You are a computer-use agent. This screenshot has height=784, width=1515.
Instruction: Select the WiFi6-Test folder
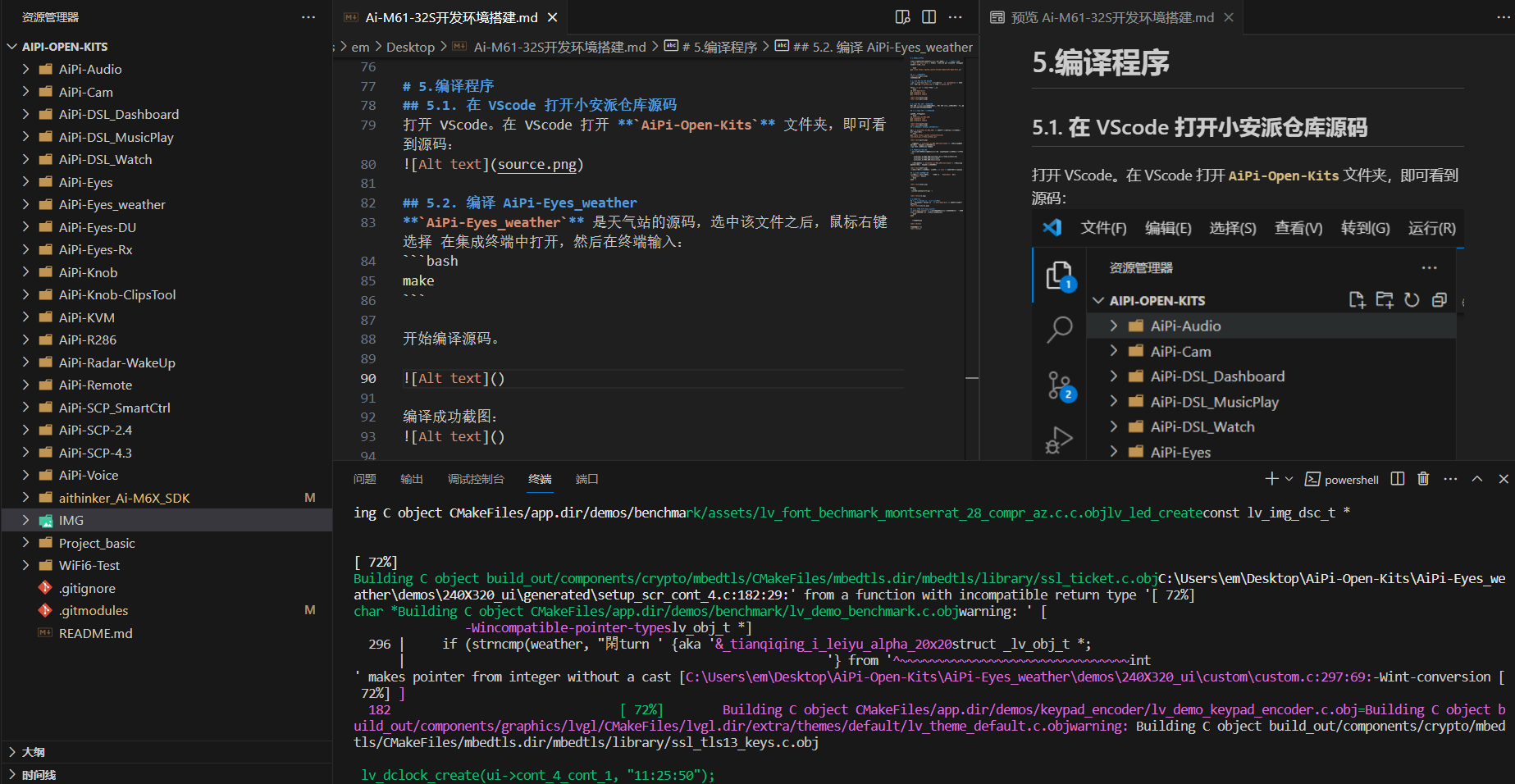89,566
